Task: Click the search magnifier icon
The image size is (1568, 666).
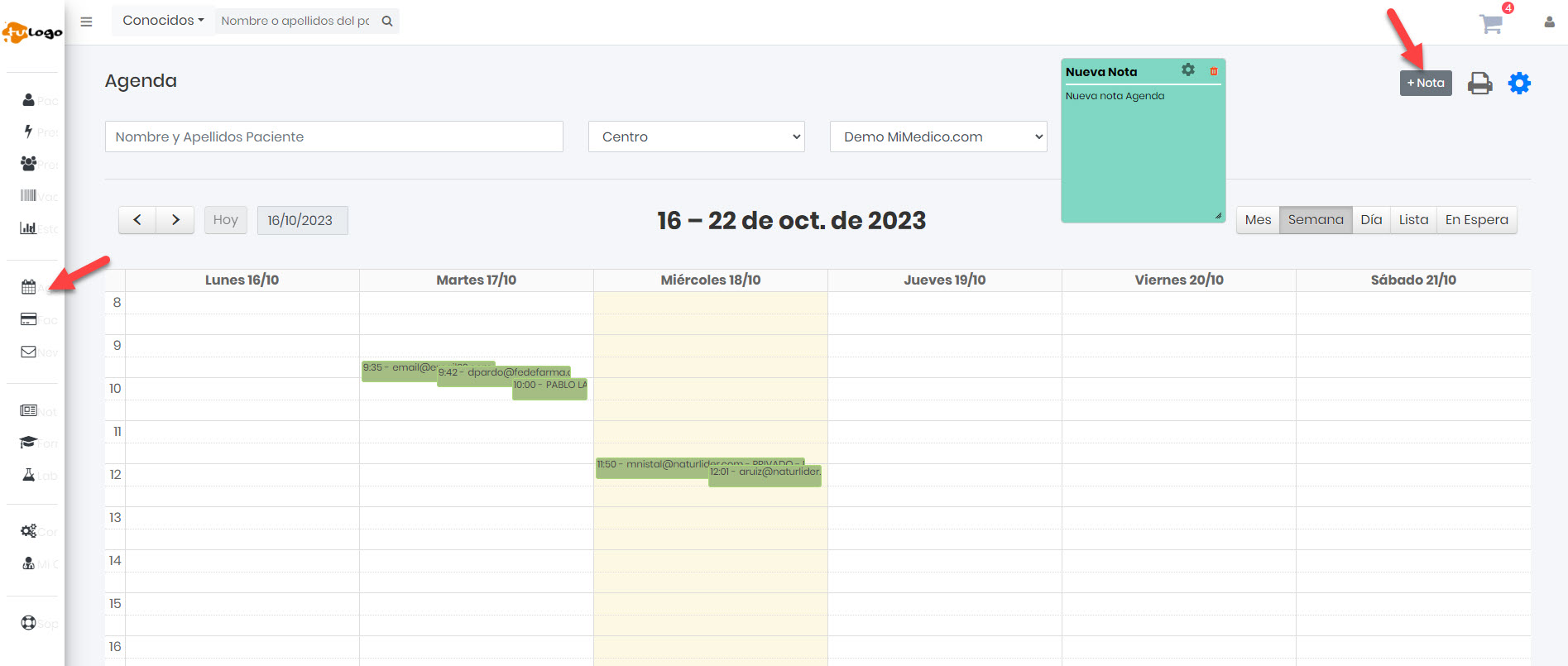Action: [x=387, y=21]
